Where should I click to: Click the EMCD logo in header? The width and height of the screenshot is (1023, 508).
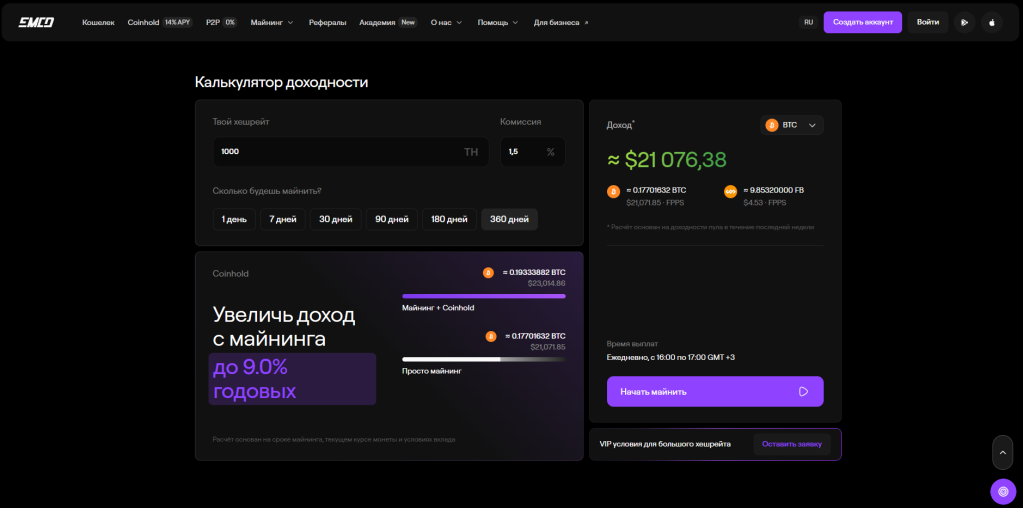[36, 22]
